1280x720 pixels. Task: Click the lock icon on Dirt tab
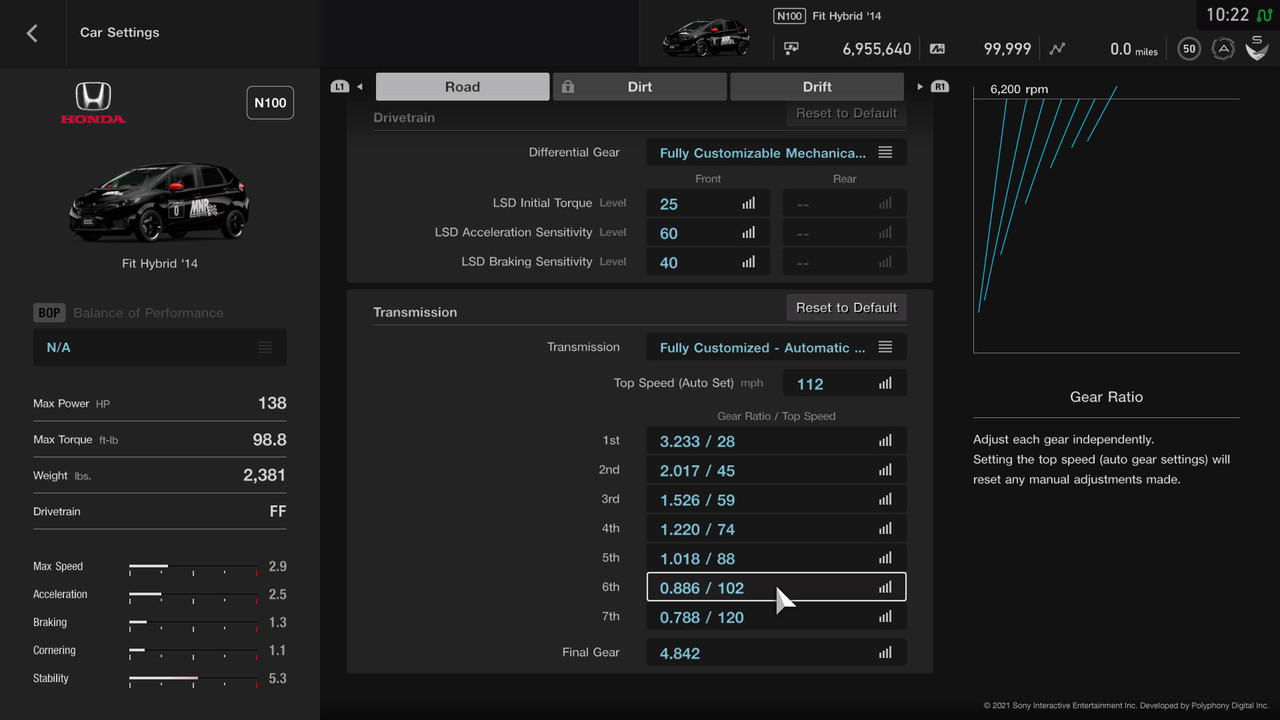point(568,87)
